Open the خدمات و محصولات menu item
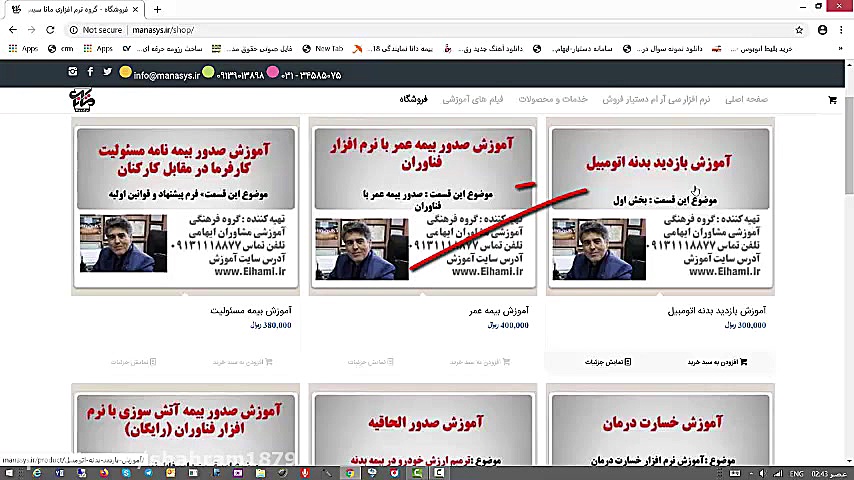 [553, 99]
